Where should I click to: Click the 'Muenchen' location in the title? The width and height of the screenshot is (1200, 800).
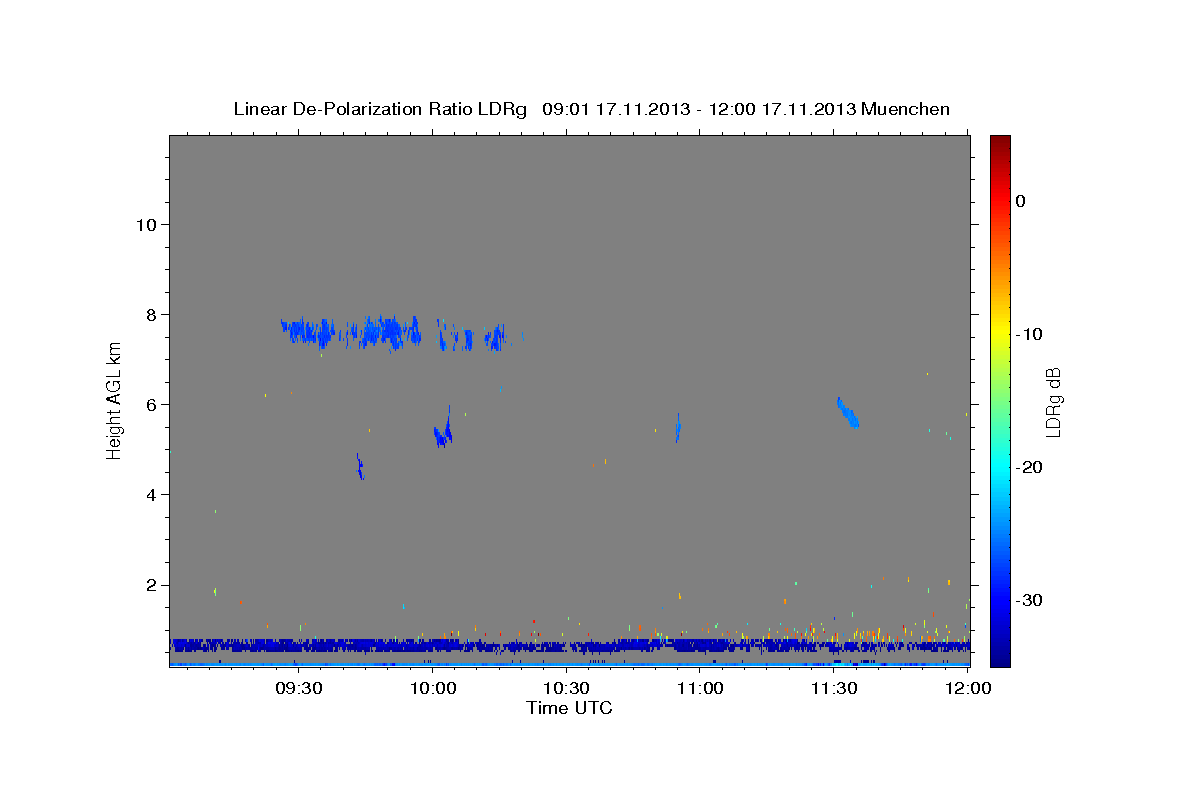click(x=906, y=109)
